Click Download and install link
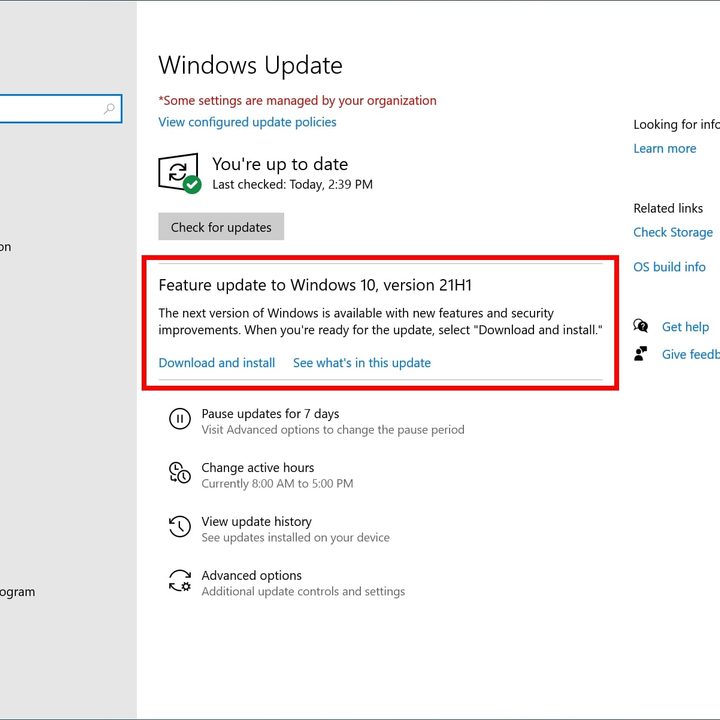720x720 pixels. 217,363
